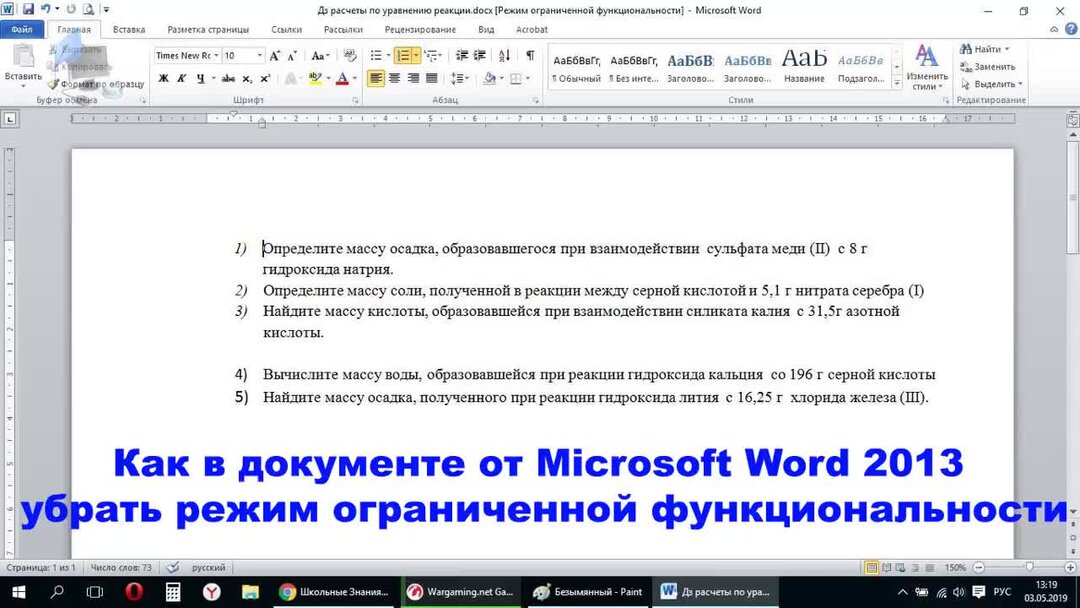Open the Acrobat tab
This screenshot has height=608, width=1080.
click(x=532, y=30)
